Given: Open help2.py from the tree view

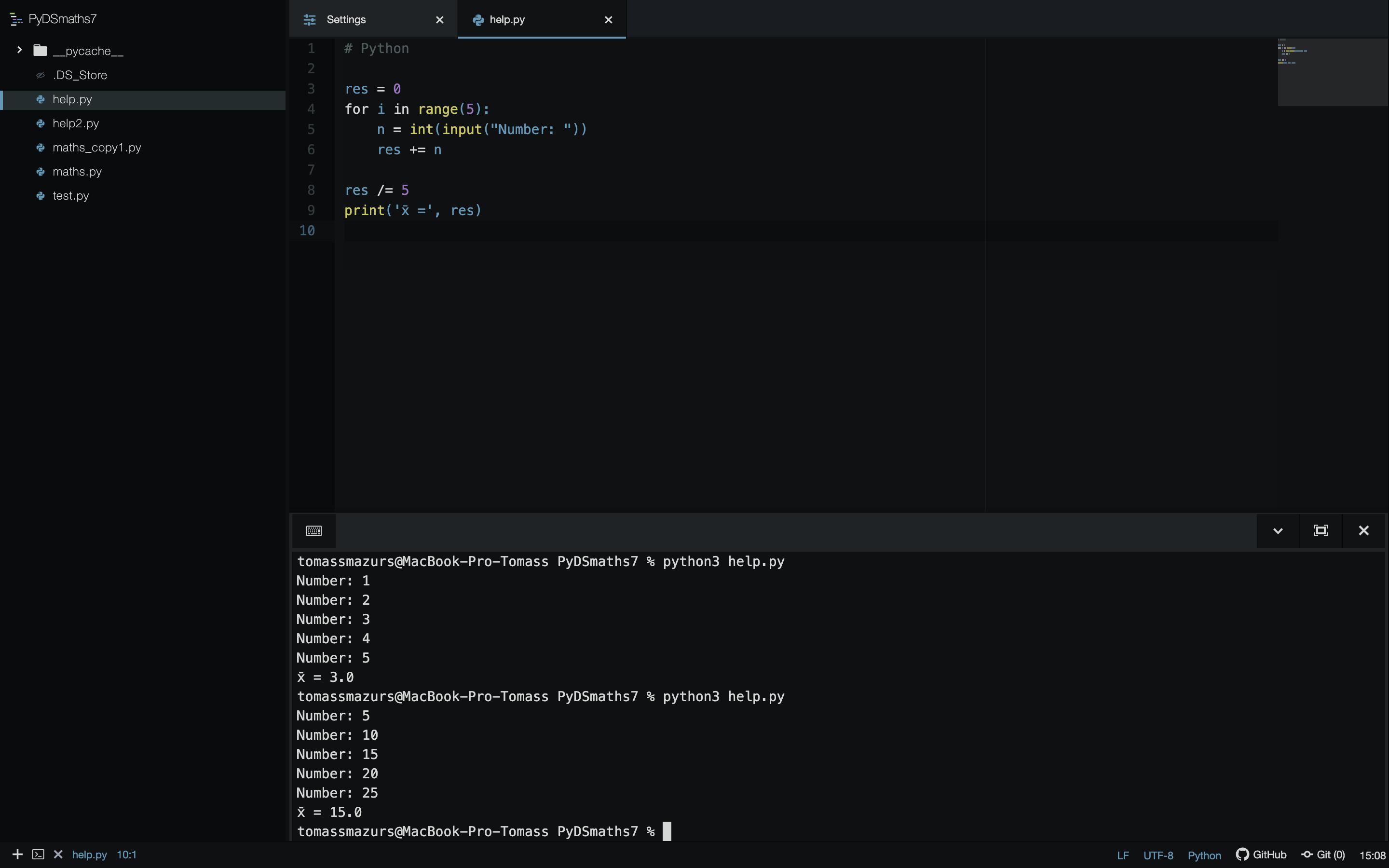Looking at the screenshot, I should (76, 123).
